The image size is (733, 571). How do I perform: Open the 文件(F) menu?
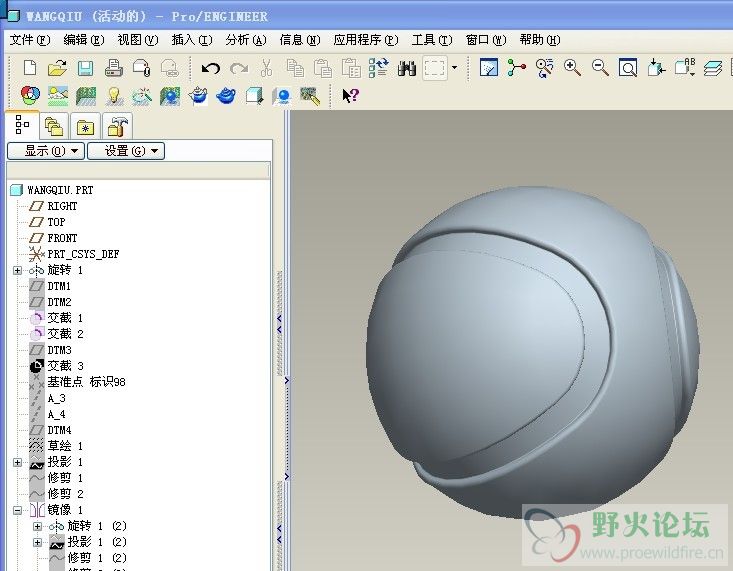pyautogui.click(x=30, y=40)
